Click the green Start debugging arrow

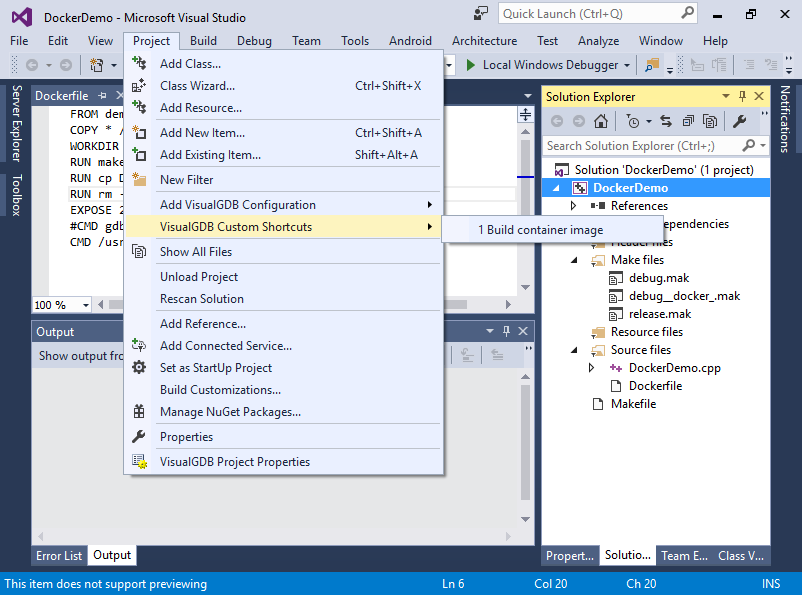[x=471, y=65]
